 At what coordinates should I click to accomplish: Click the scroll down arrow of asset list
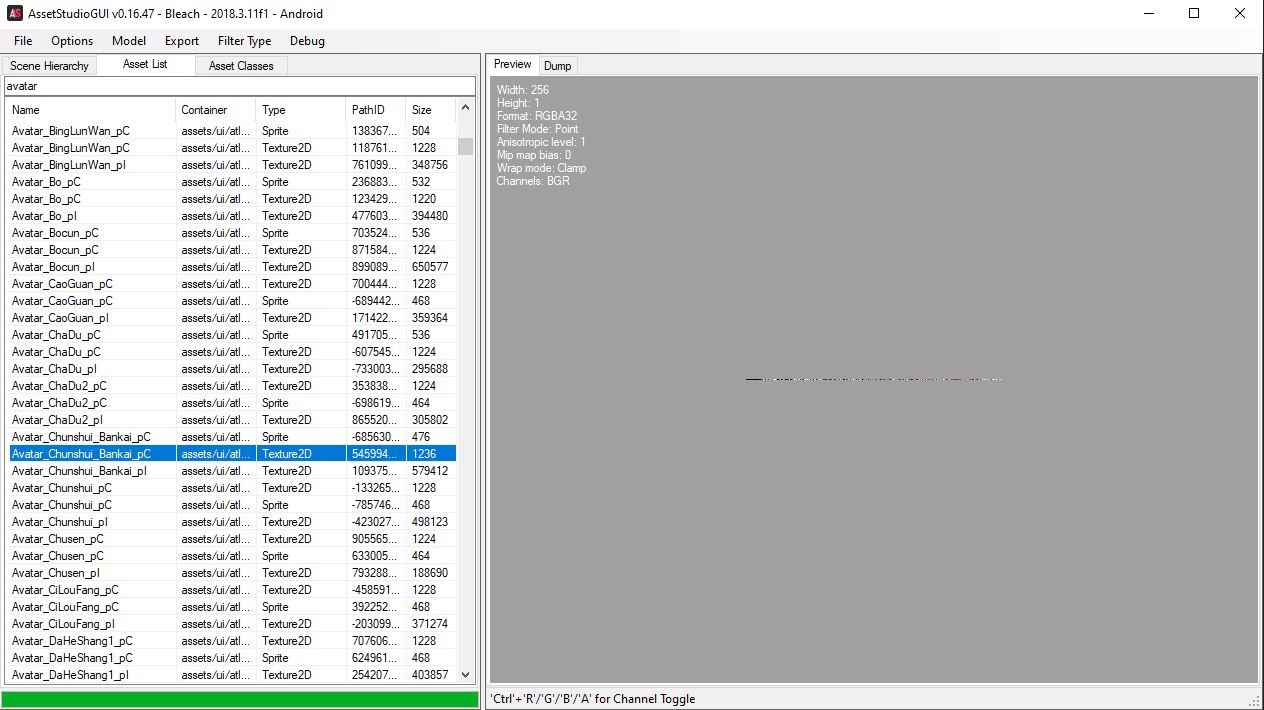pos(465,675)
